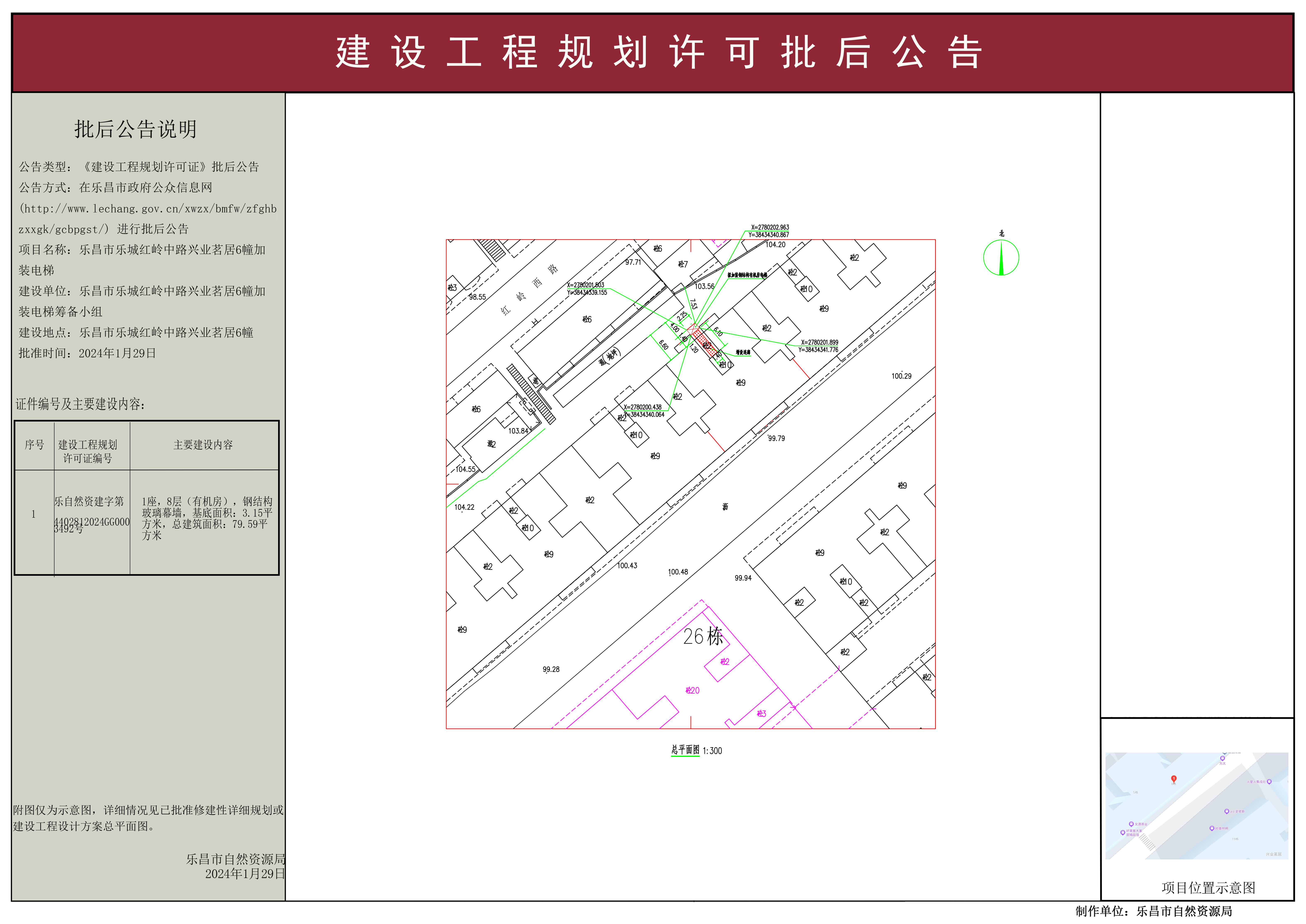Click the 附图仅为示意图 disclaimer note
The width and height of the screenshot is (1306, 924).
148,818
